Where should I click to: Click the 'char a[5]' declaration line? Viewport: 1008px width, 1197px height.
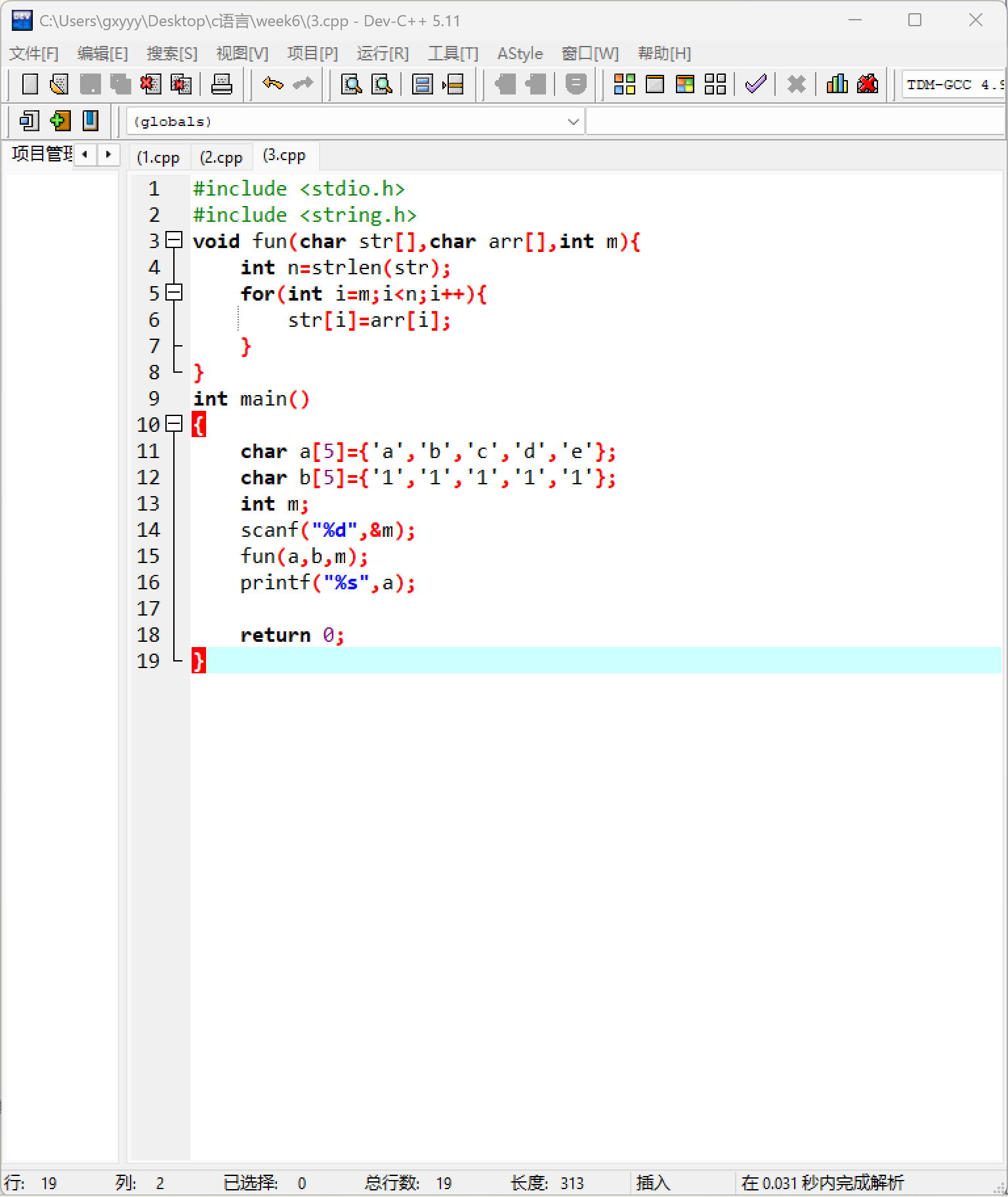(429, 451)
